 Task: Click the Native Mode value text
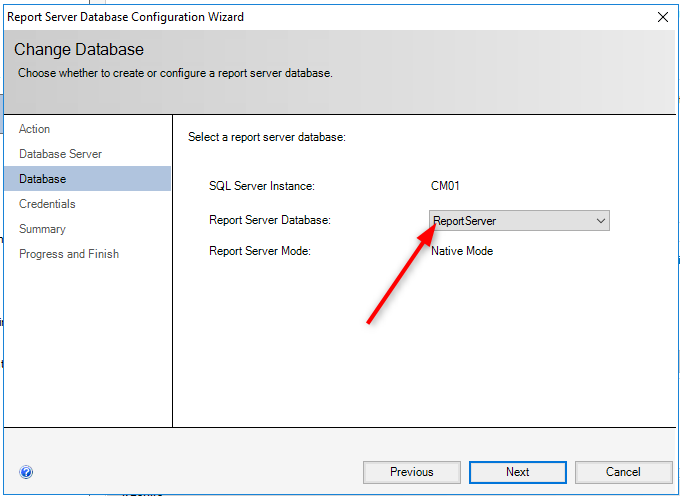click(462, 251)
